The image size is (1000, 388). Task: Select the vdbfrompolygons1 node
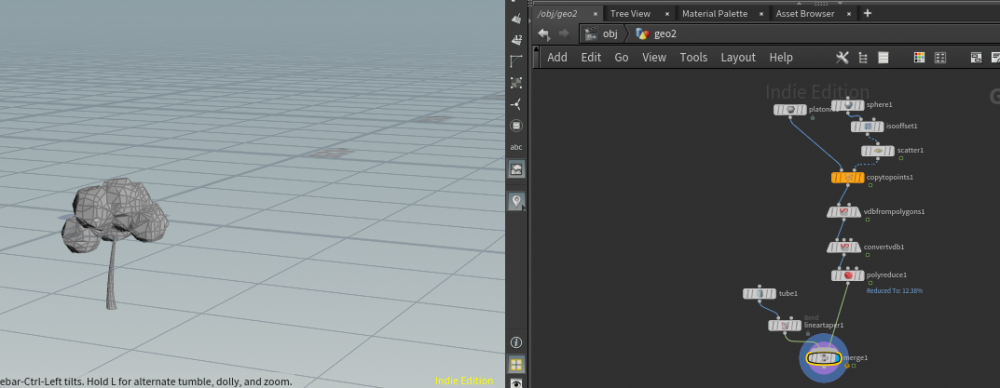coord(844,212)
